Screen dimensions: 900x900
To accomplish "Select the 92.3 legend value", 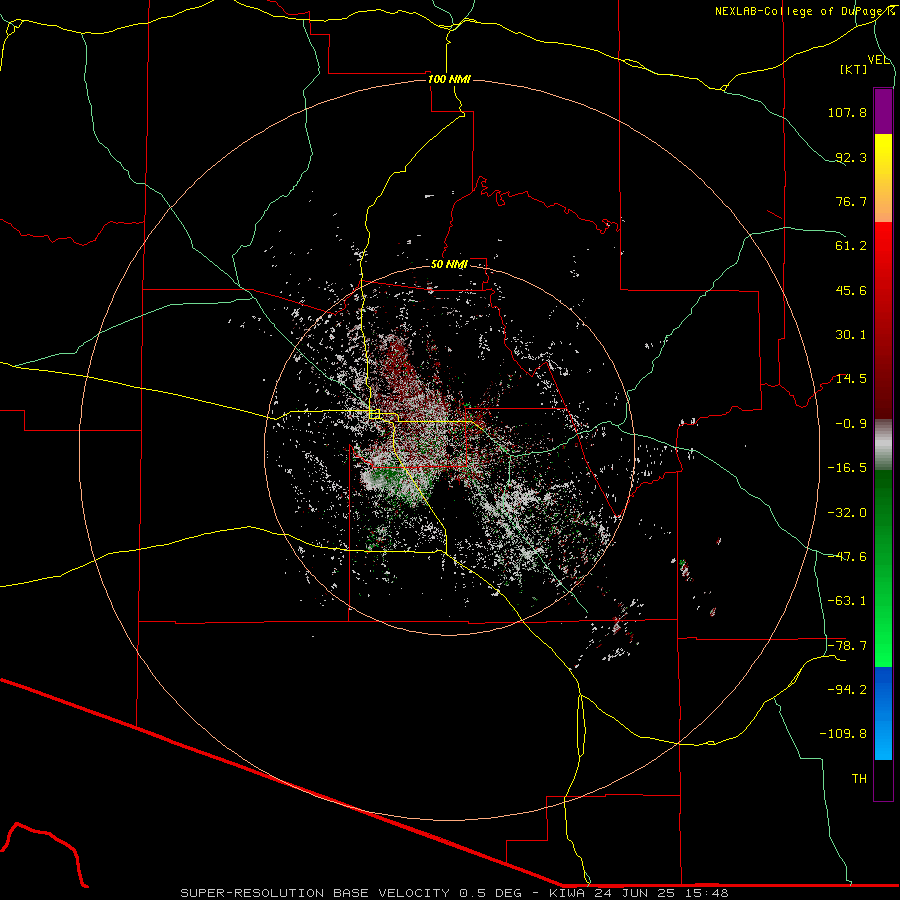I will [x=851, y=157].
